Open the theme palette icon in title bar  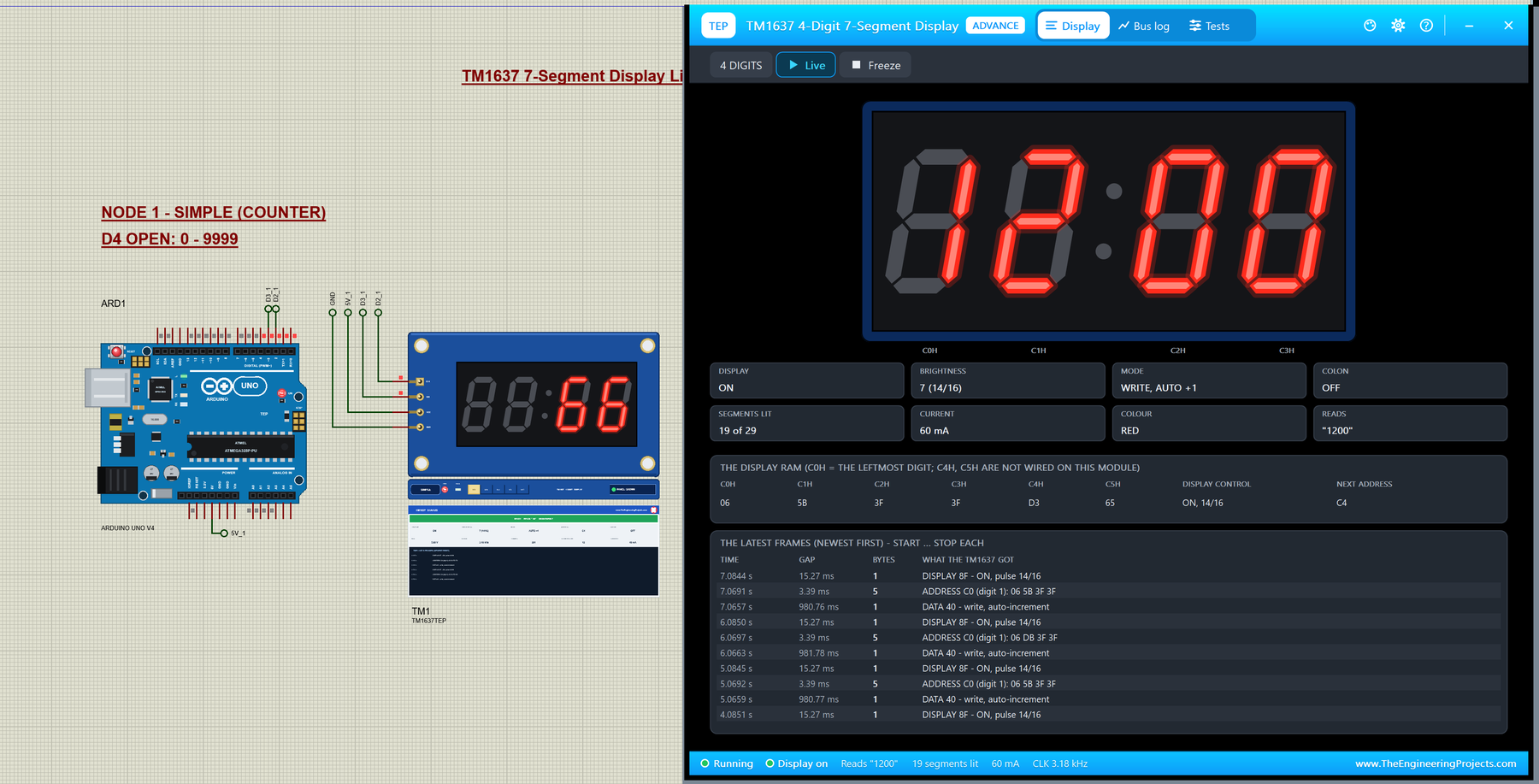click(x=1370, y=26)
